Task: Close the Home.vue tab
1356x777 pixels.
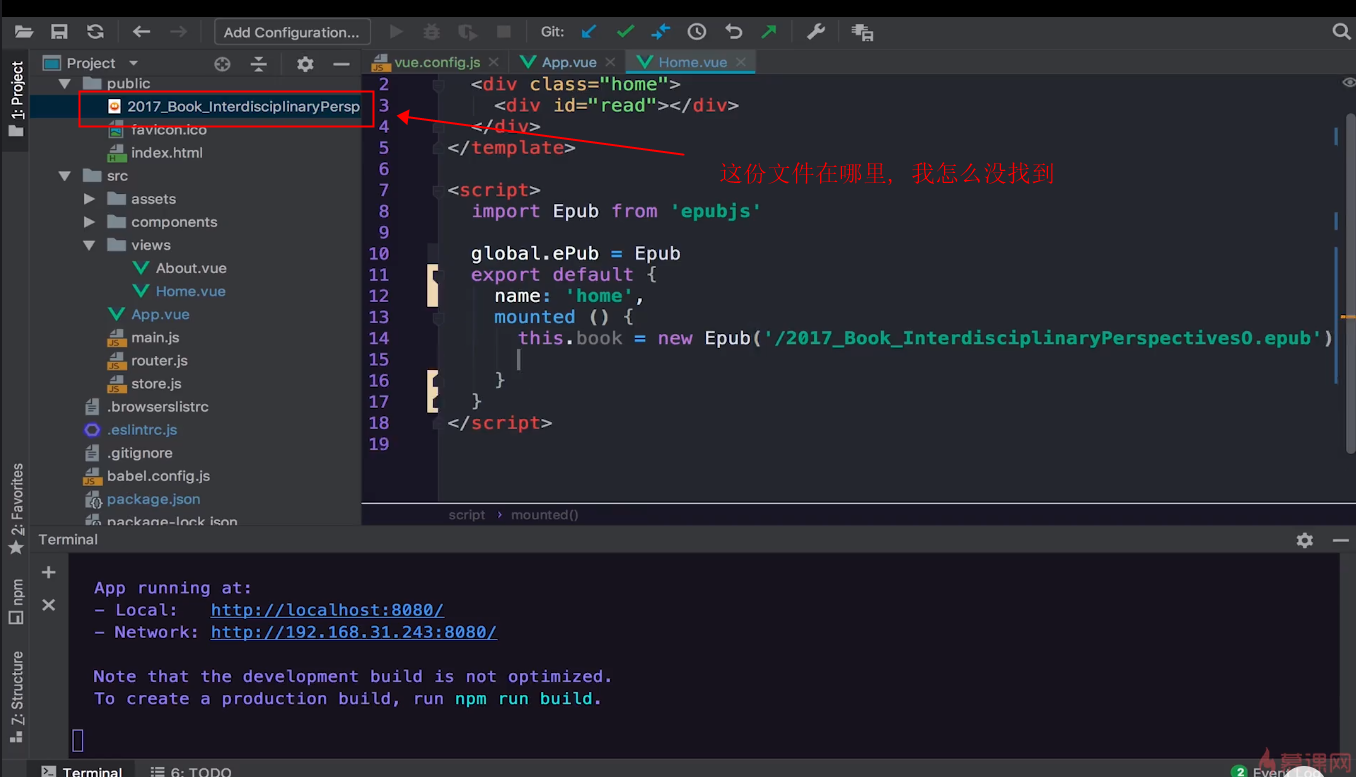Action: (741, 62)
